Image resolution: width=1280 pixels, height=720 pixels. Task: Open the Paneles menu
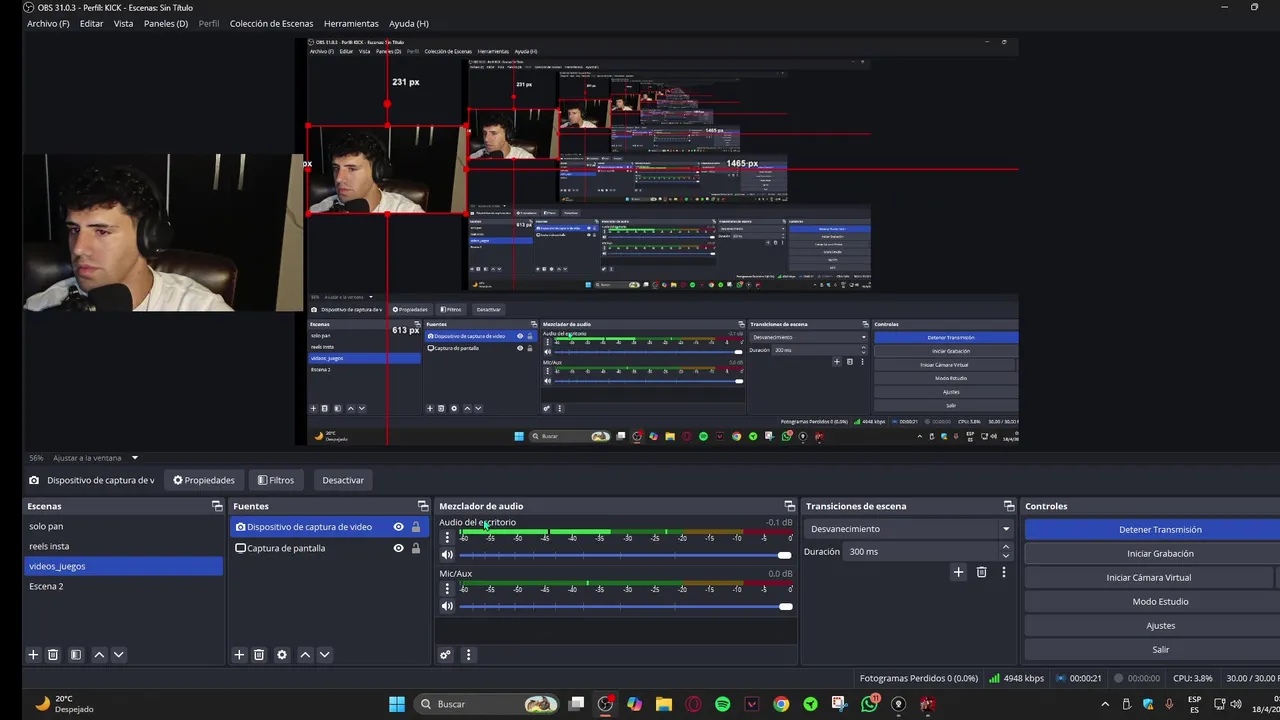(x=166, y=23)
